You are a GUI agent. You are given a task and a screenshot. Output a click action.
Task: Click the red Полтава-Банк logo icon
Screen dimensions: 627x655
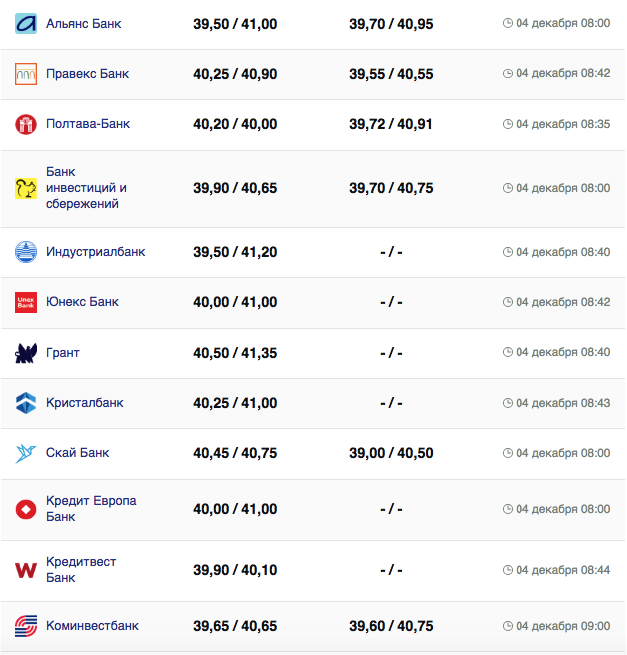coord(26,124)
